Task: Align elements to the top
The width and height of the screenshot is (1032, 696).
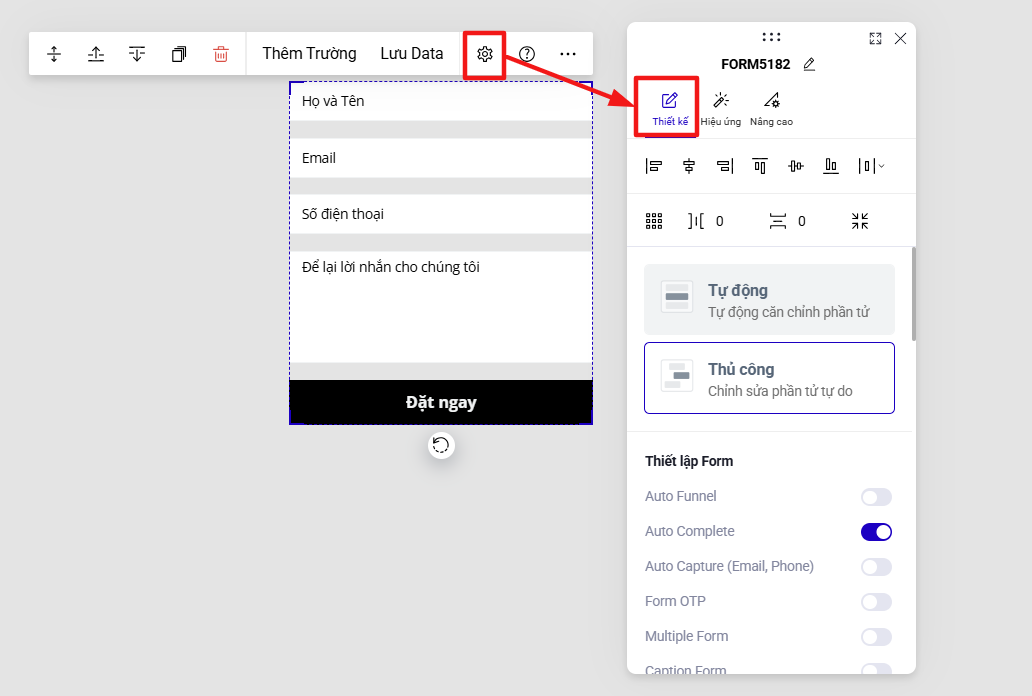Action: 760,166
